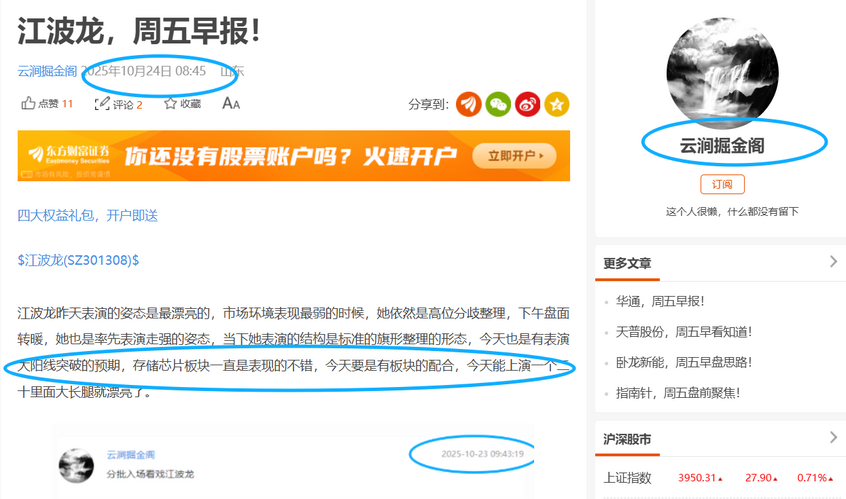Screen dimensions: 846x499
Task: Expand 沪深股市 with the chevron arrow
Action: pyautogui.click(x=833, y=437)
